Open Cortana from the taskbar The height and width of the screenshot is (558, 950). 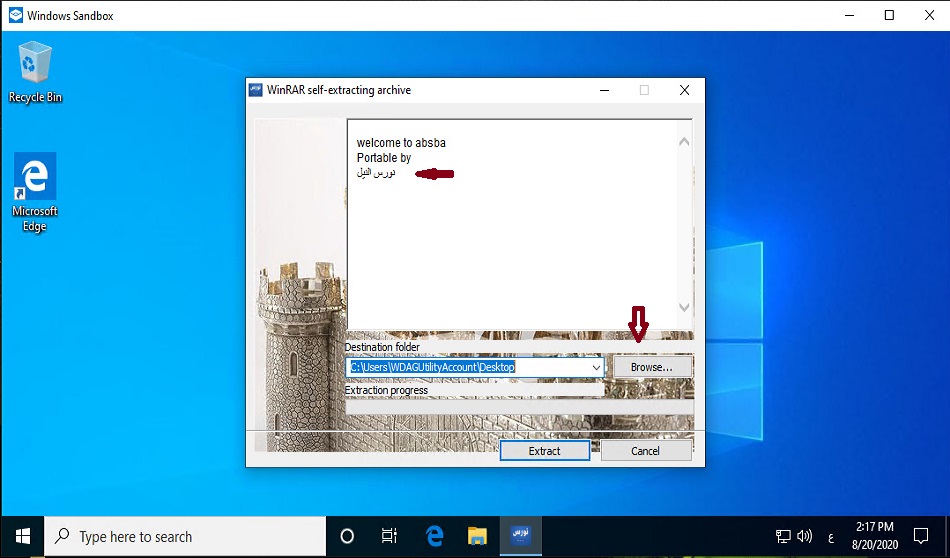(347, 536)
